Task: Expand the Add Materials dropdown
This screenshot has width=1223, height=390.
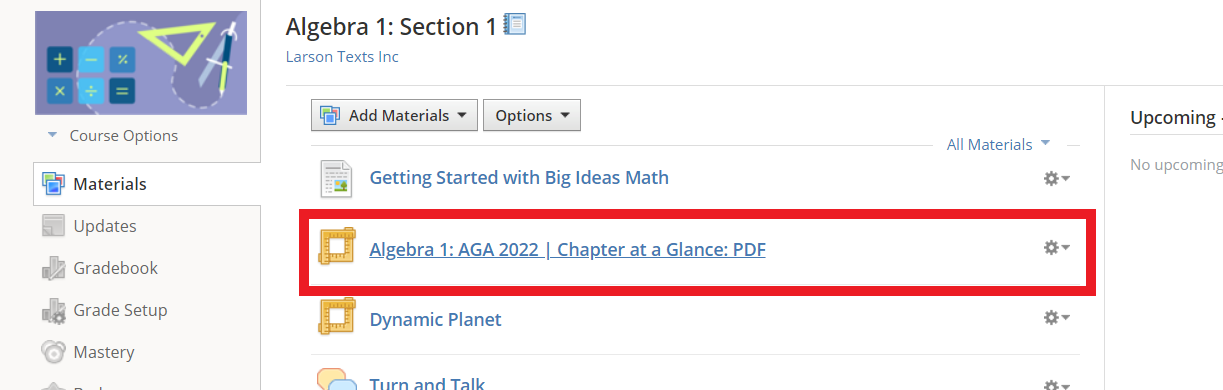Action: [x=394, y=115]
